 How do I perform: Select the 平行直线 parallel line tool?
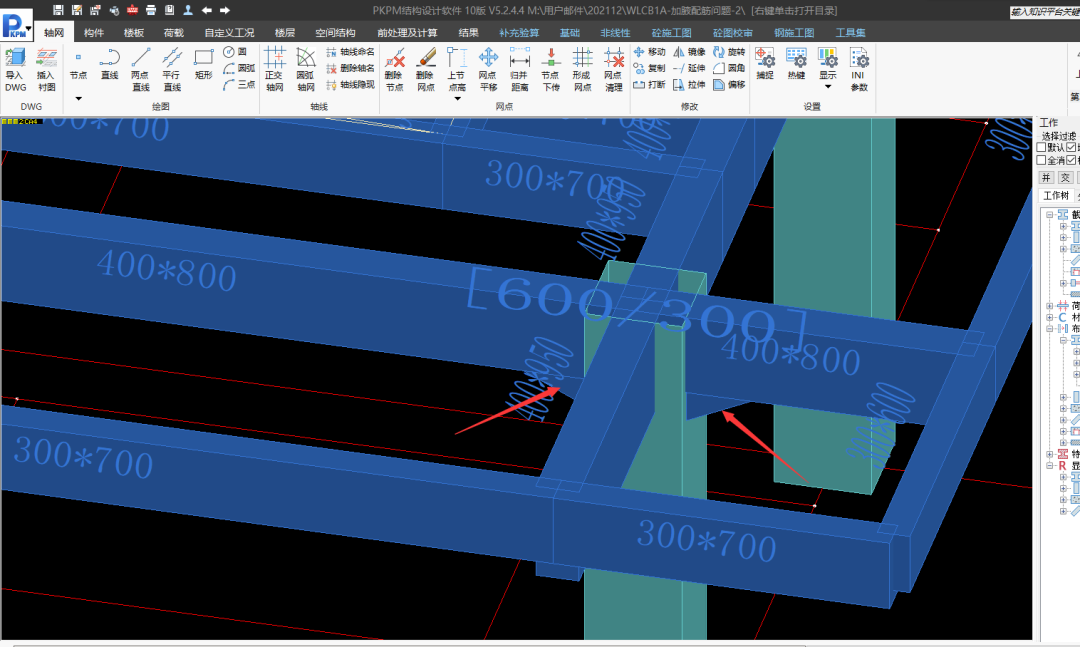[172, 69]
